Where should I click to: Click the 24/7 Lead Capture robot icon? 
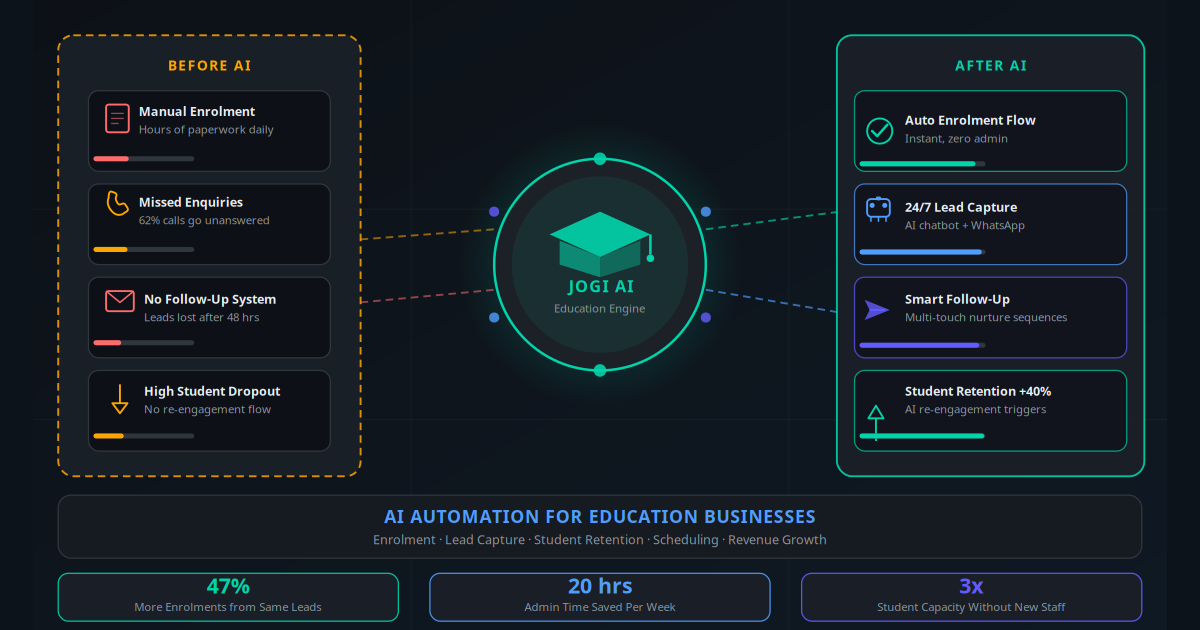click(x=878, y=208)
